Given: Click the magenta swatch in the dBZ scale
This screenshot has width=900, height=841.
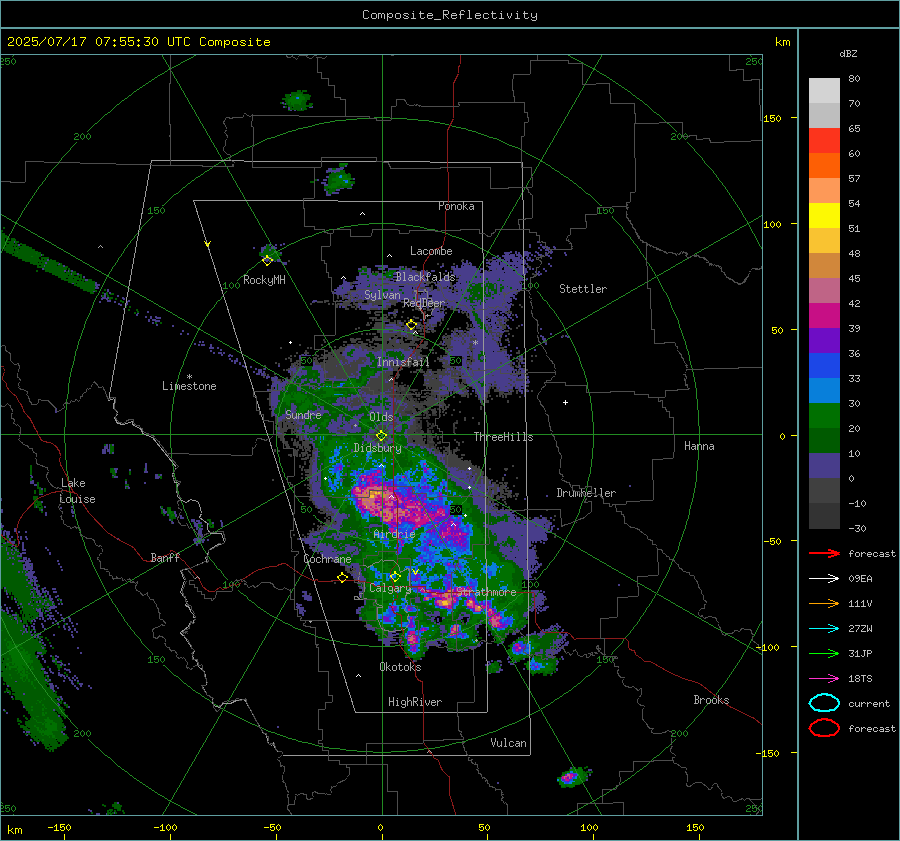Looking at the screenshot, I should 824,316.
